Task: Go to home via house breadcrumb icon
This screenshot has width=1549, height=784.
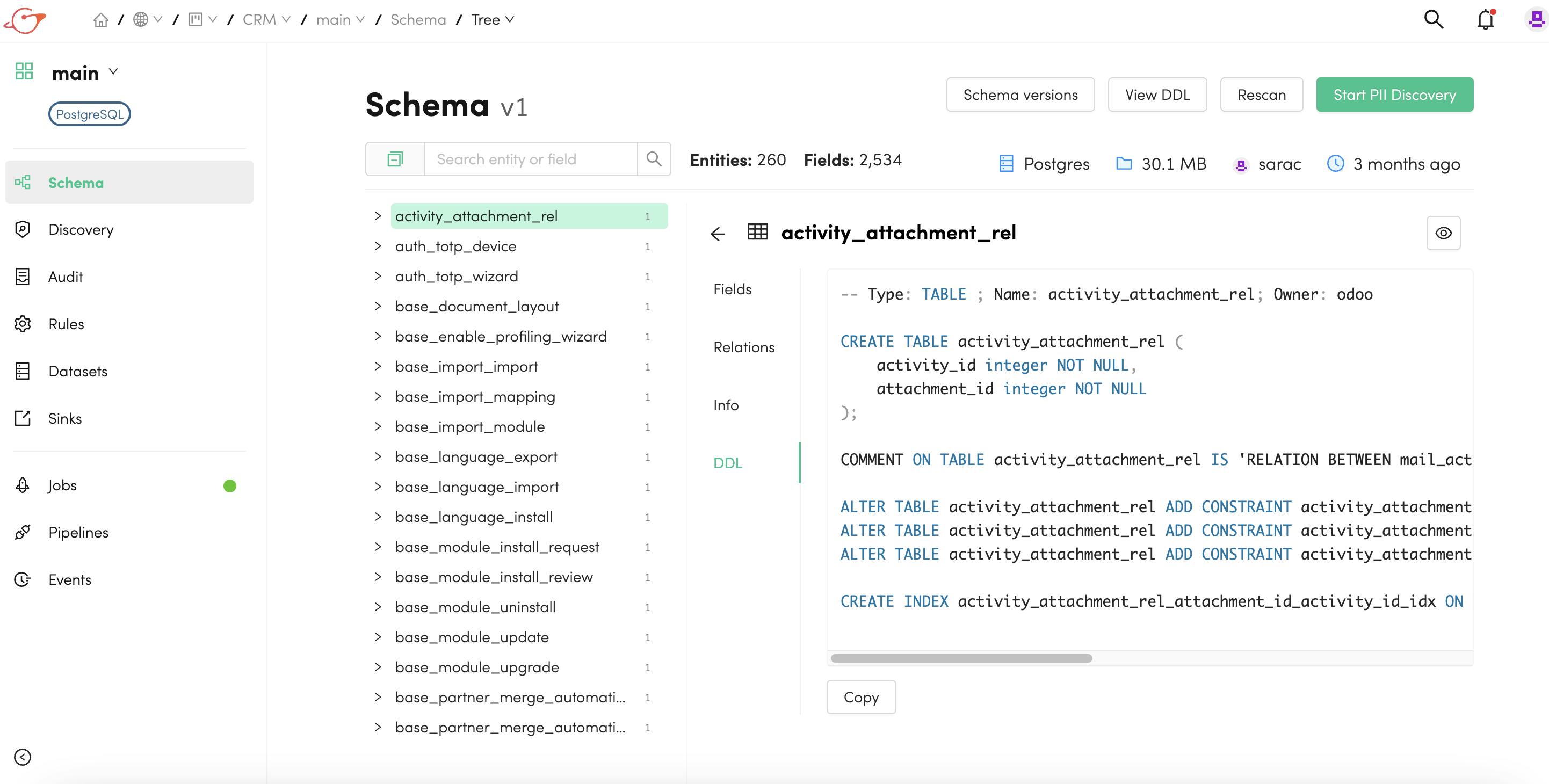Action: pos(101,20)
